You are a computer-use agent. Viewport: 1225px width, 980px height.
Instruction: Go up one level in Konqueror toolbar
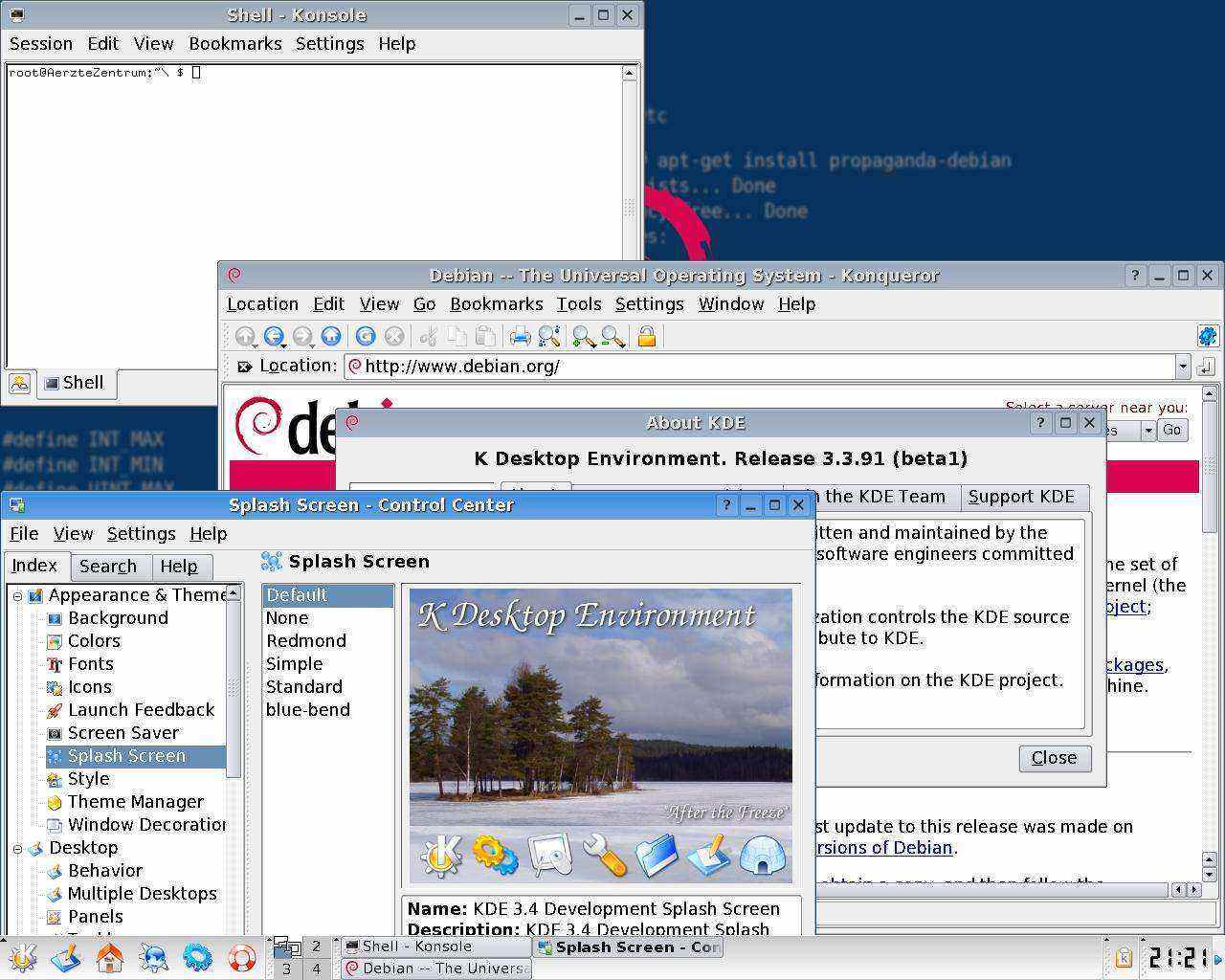(x=245, y=336)
